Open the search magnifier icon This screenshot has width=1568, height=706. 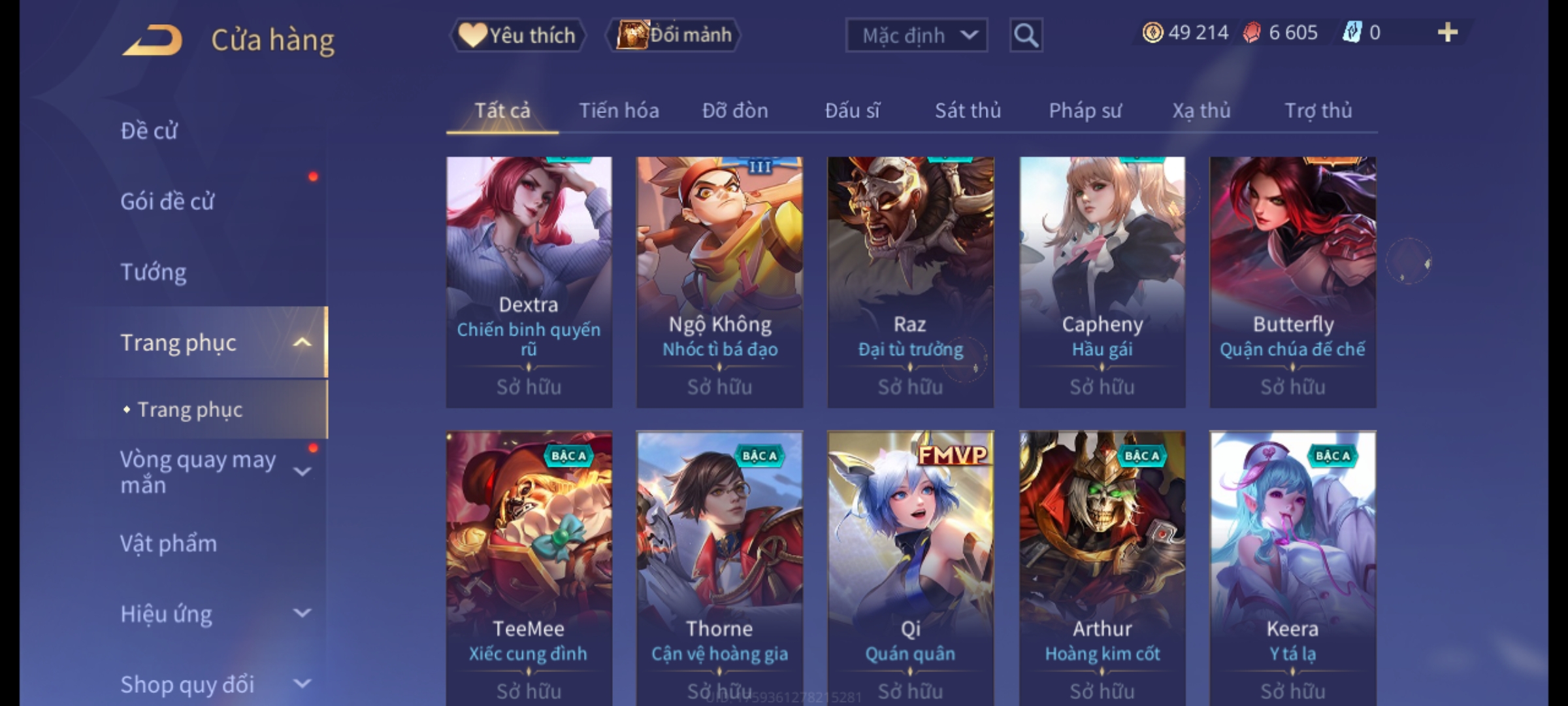1026,35
